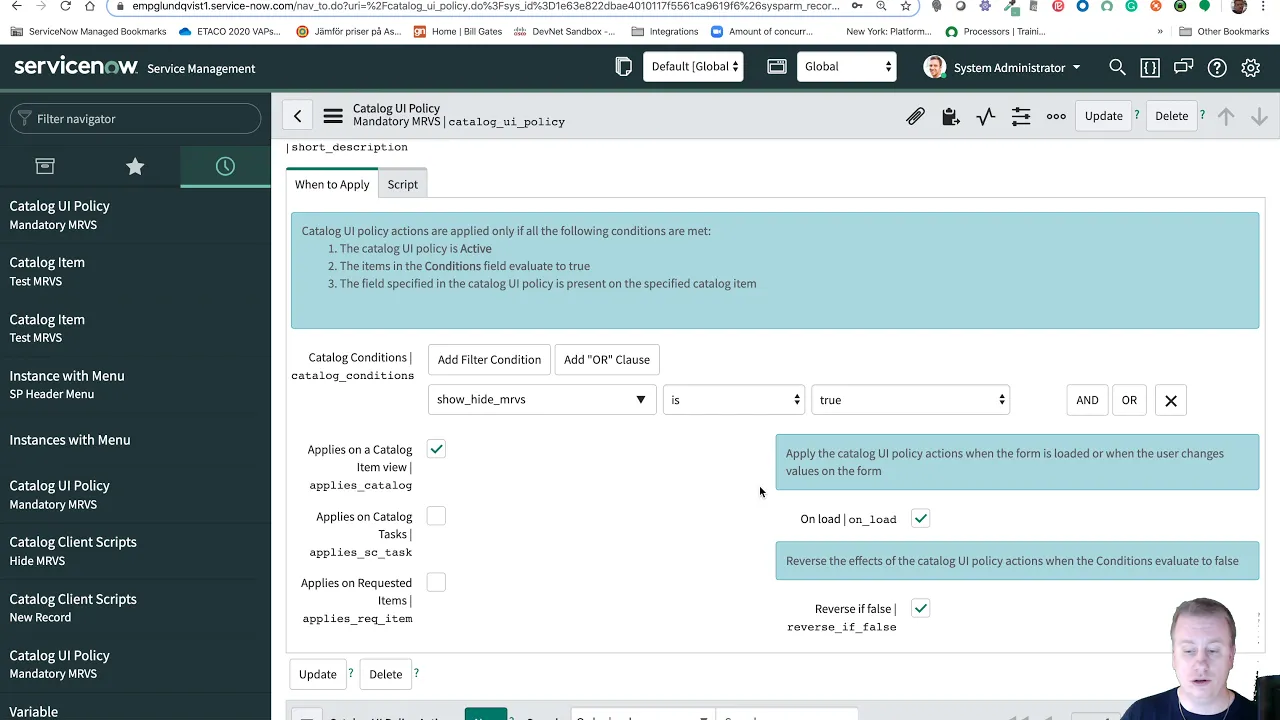
Task: Open the Global application scope dropdown
Action: pos(846,66)
